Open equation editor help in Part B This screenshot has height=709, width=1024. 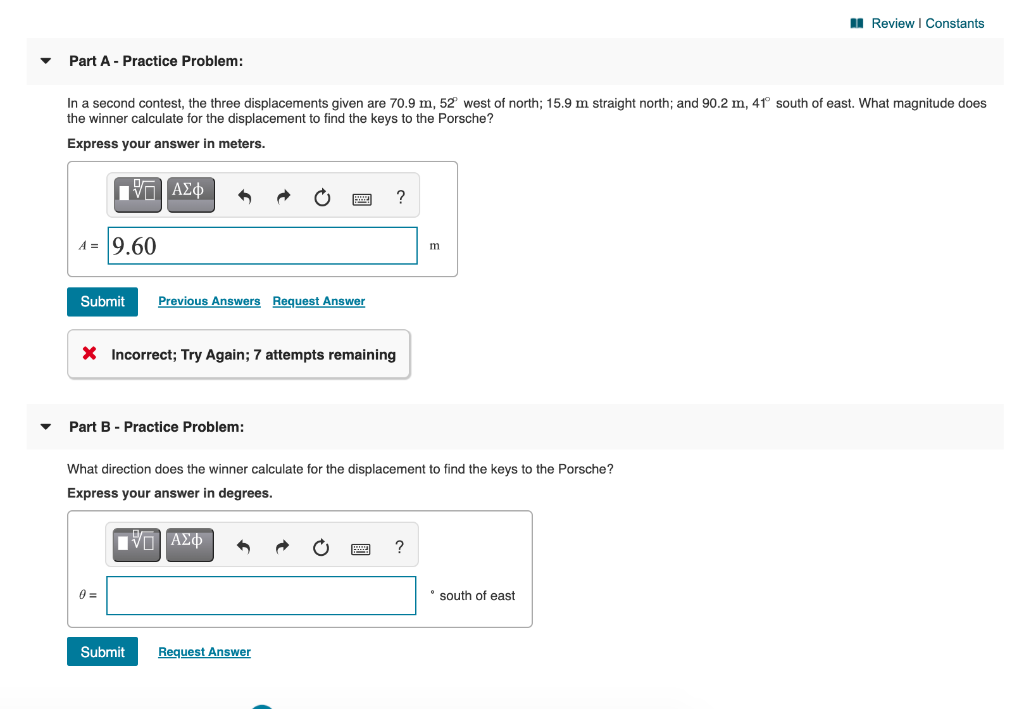point(398,547)
